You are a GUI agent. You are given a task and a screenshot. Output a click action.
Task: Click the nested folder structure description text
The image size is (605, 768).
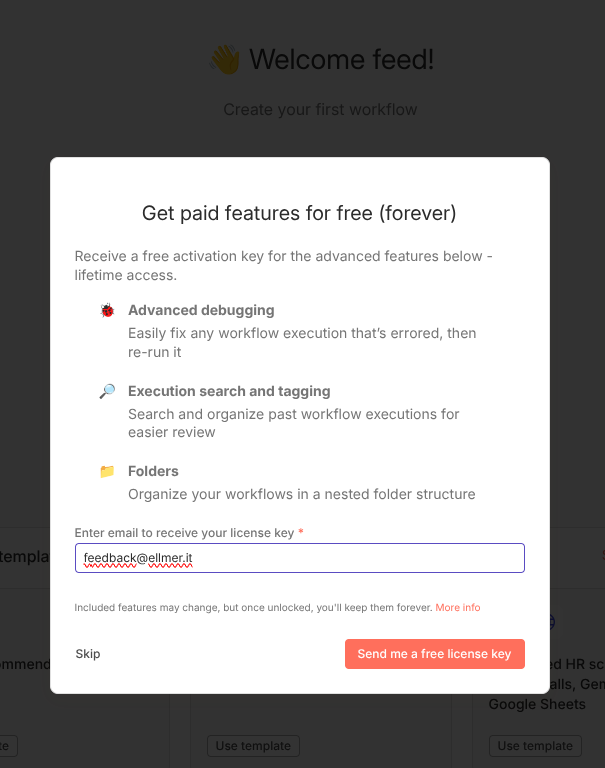point(301,494)
